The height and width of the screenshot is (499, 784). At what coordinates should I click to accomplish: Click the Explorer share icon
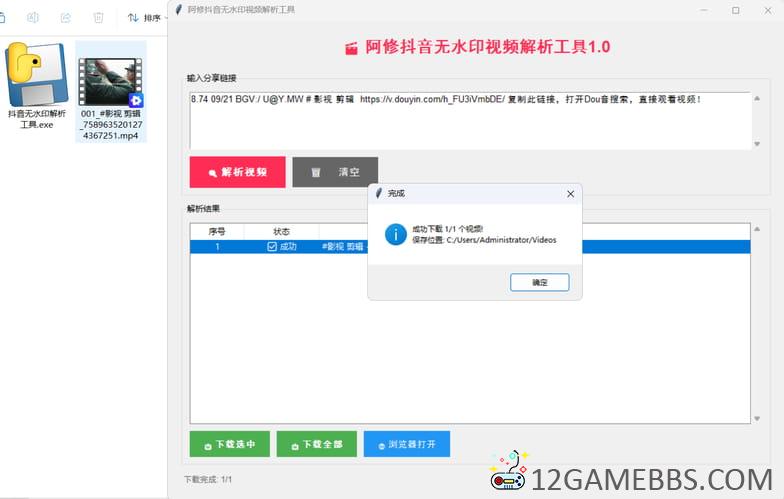coord(66,18)
